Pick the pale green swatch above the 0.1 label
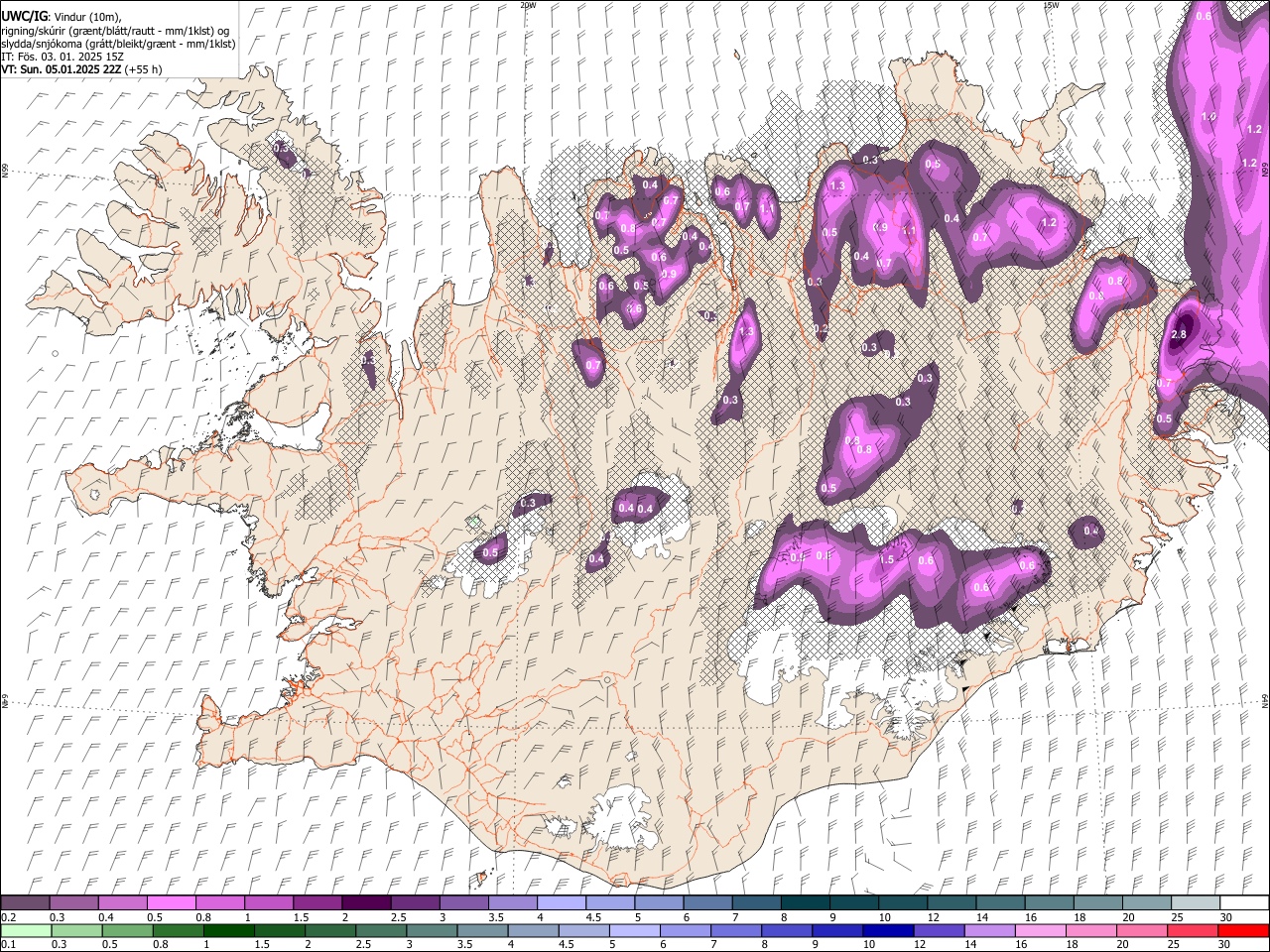 26,931
